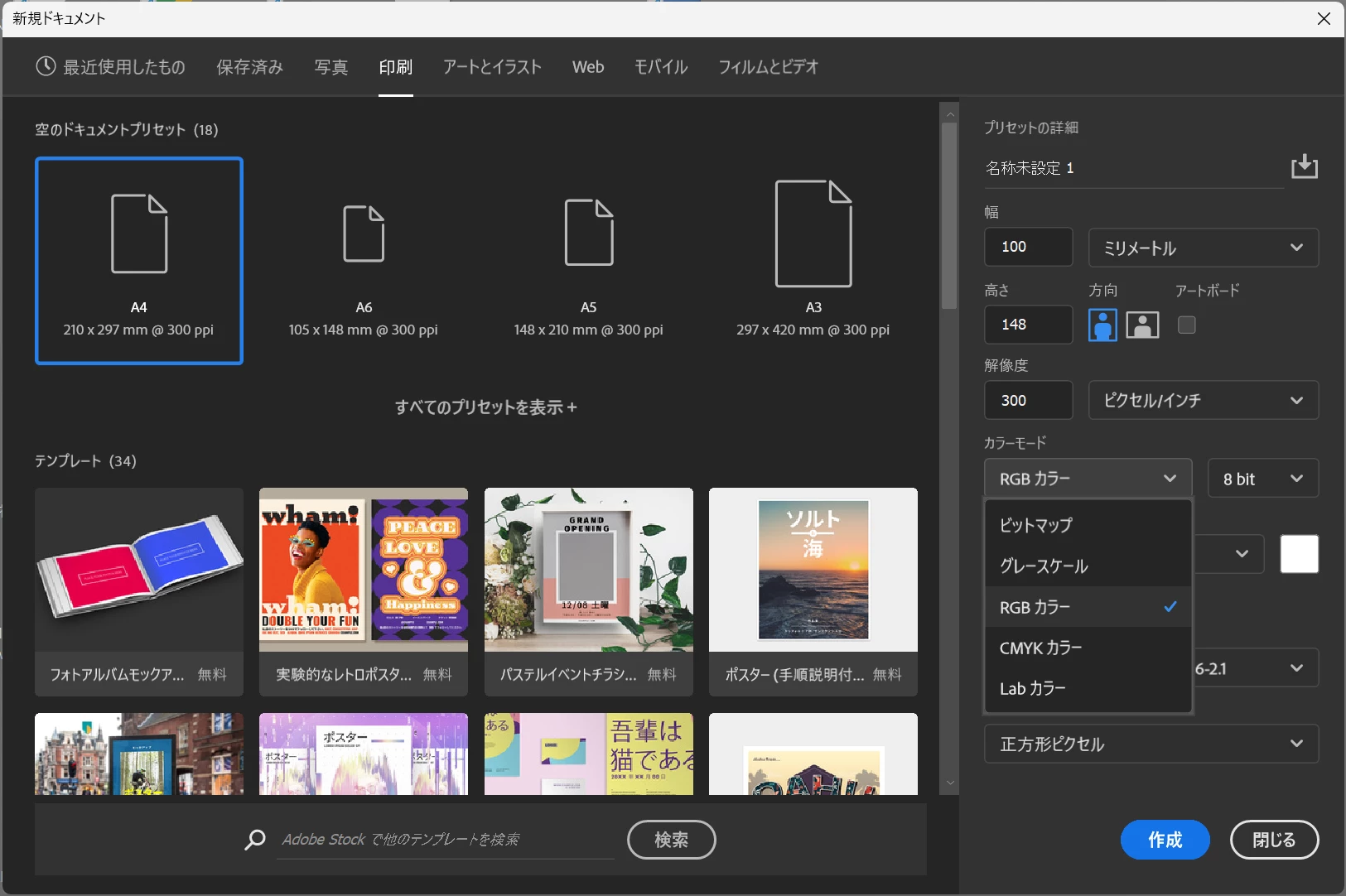Enable the アートボード checkbox
The height and width of the screenshot is (896, 1346).
[x=1187, y=325]
